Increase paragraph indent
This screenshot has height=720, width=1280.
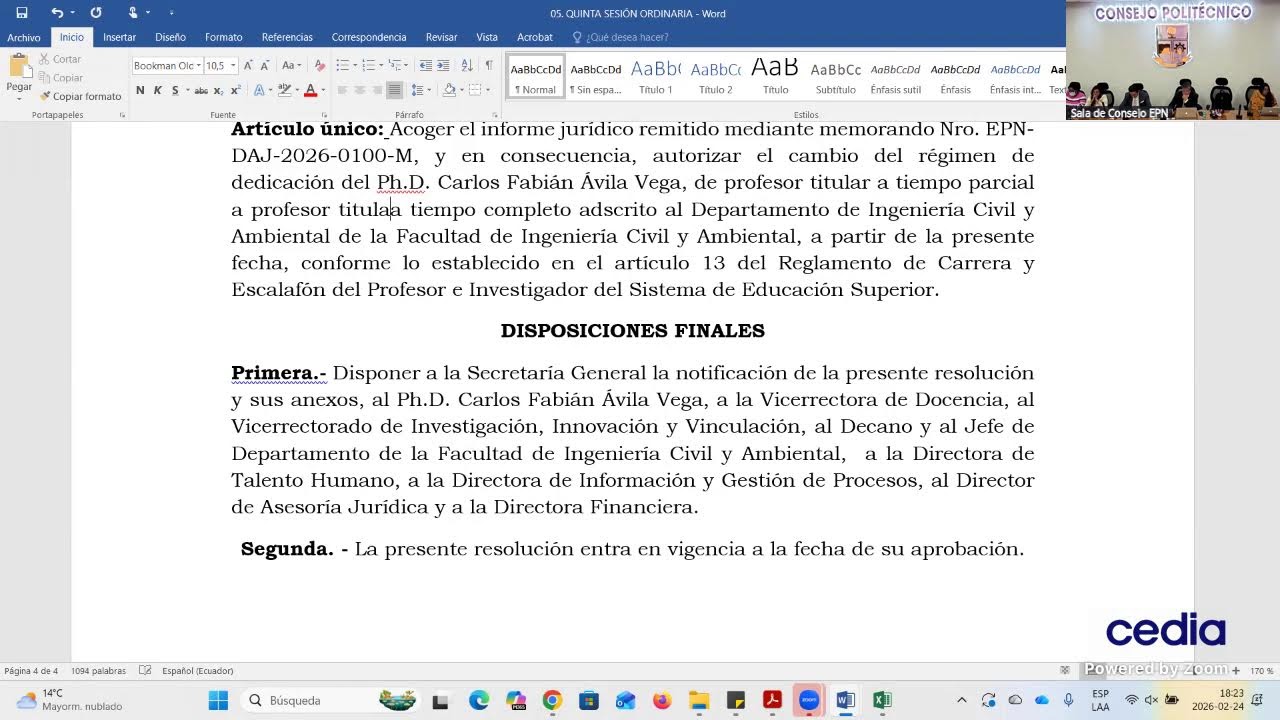click(x=444, y=66)
